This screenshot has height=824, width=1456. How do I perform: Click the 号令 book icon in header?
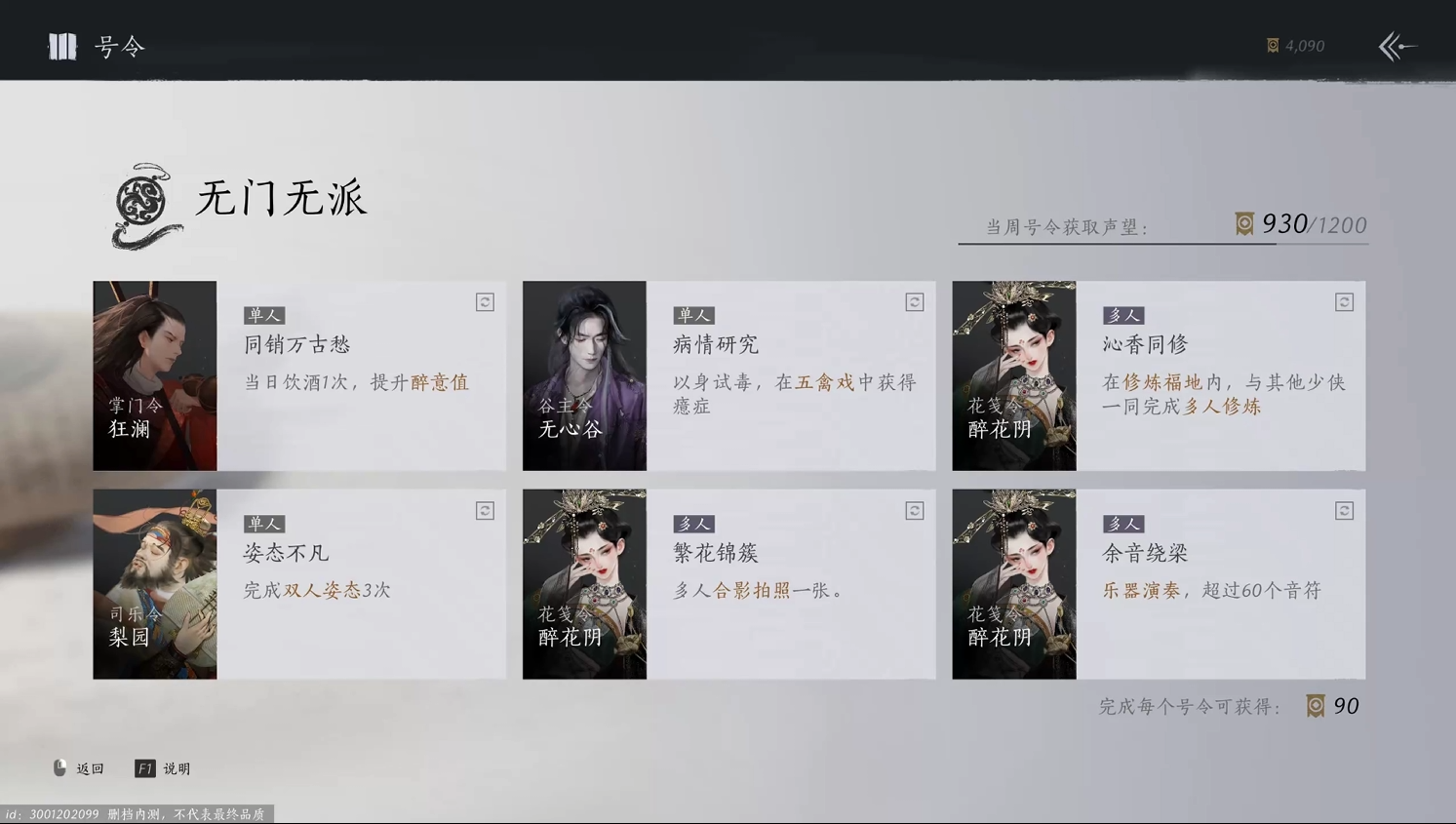tap(62, 46)
